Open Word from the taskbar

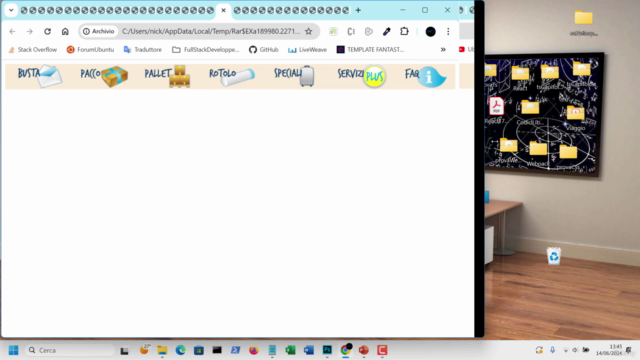click(309, 350)
